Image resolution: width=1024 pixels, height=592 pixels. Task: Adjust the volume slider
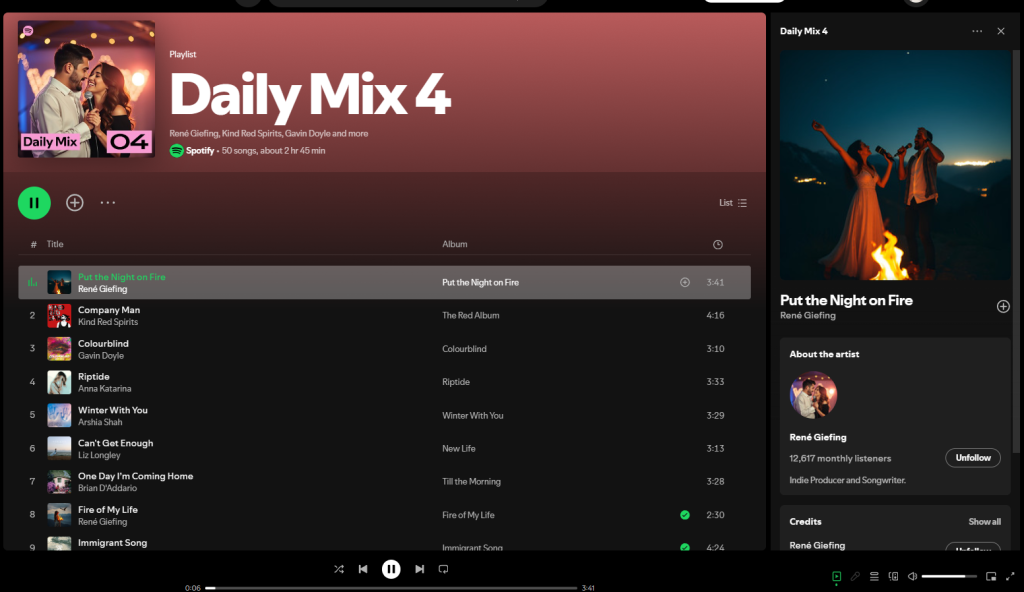coord(949,576)
